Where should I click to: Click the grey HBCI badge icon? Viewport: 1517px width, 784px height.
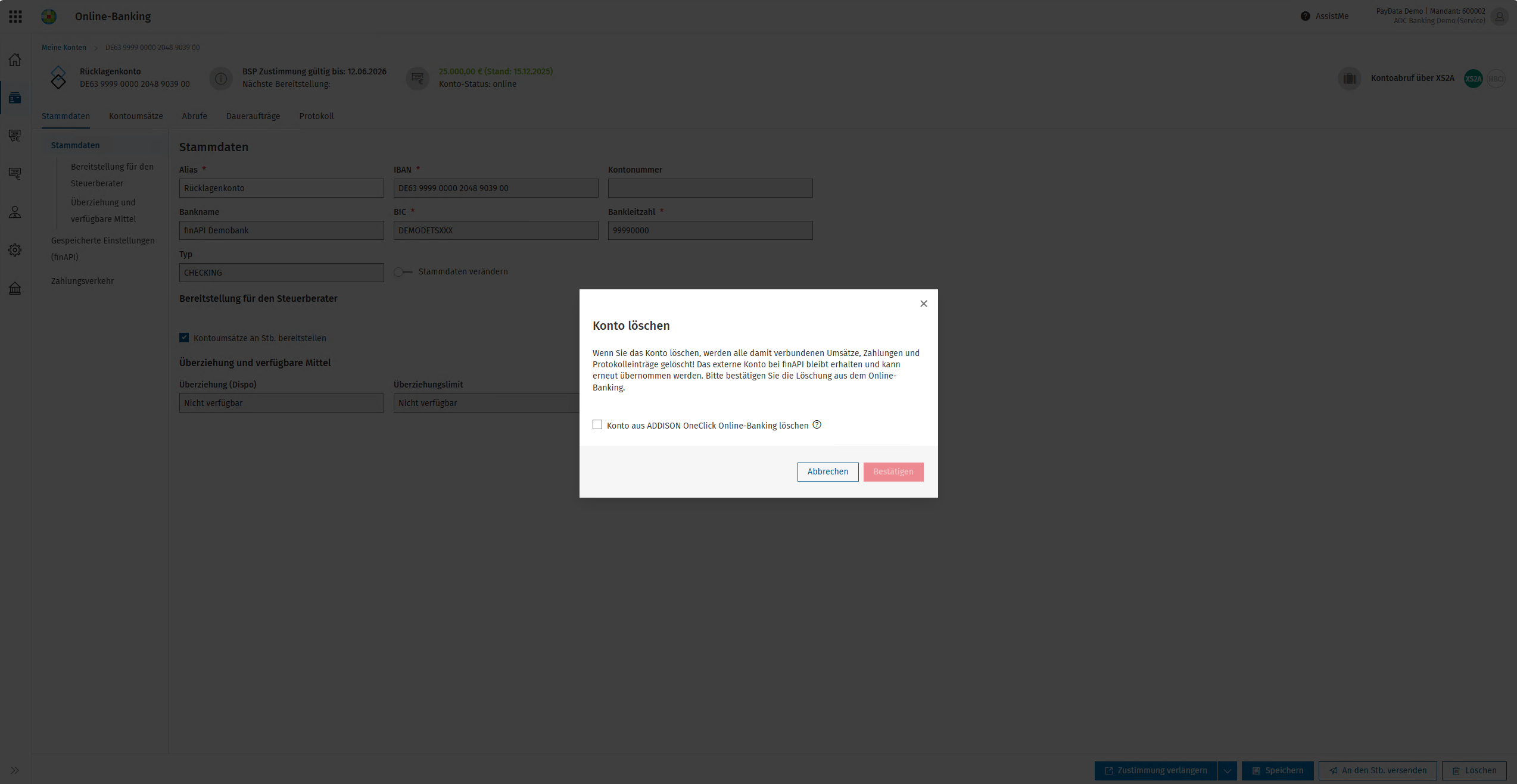click(1496, 79)
